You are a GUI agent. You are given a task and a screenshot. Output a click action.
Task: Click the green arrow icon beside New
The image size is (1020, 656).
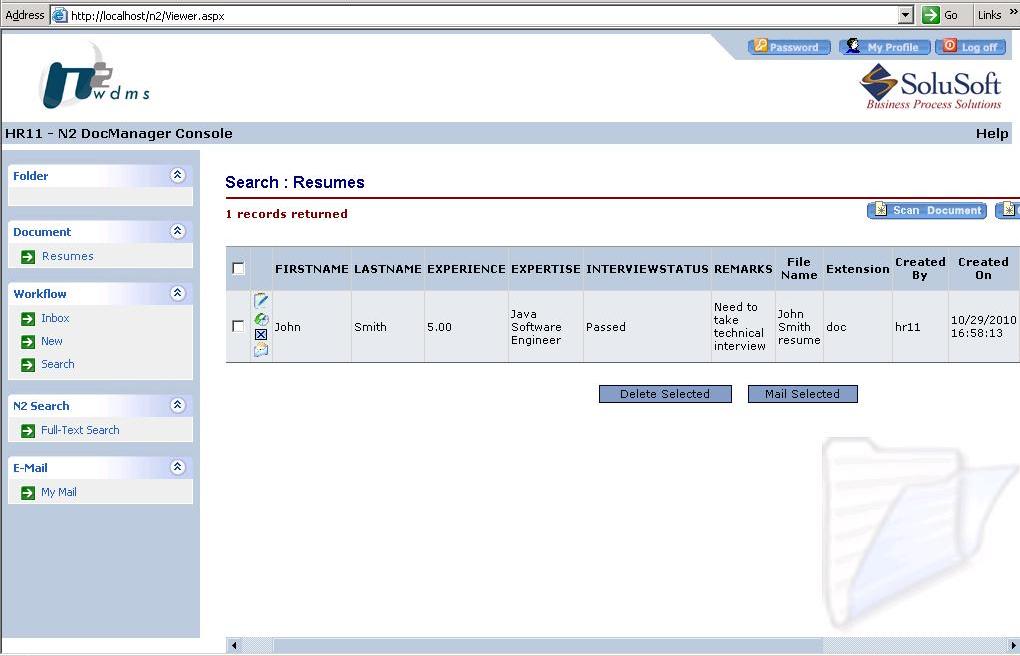coord(28,342)
